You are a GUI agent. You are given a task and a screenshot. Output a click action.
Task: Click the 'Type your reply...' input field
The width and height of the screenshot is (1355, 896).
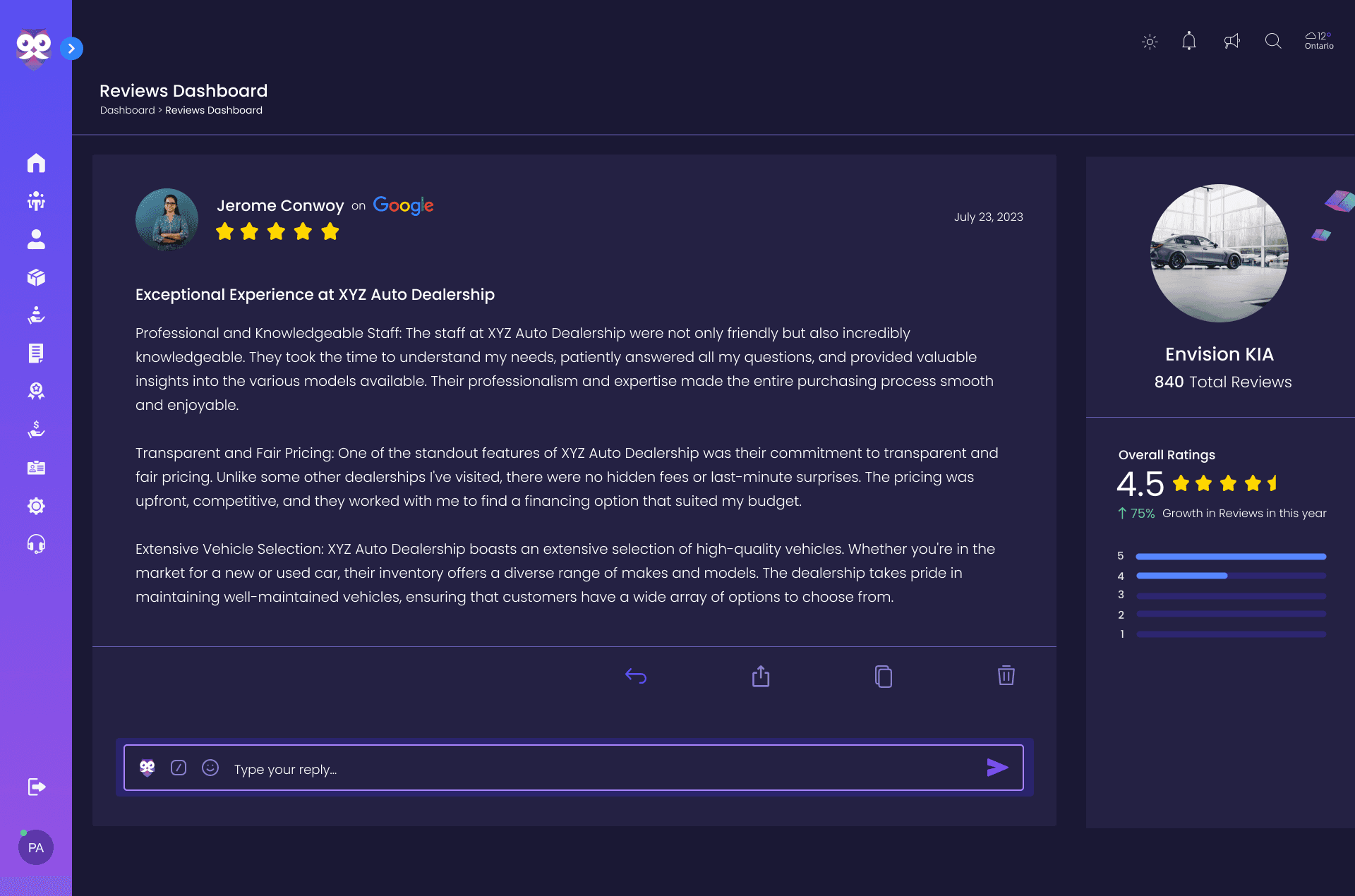pos(574,768)
